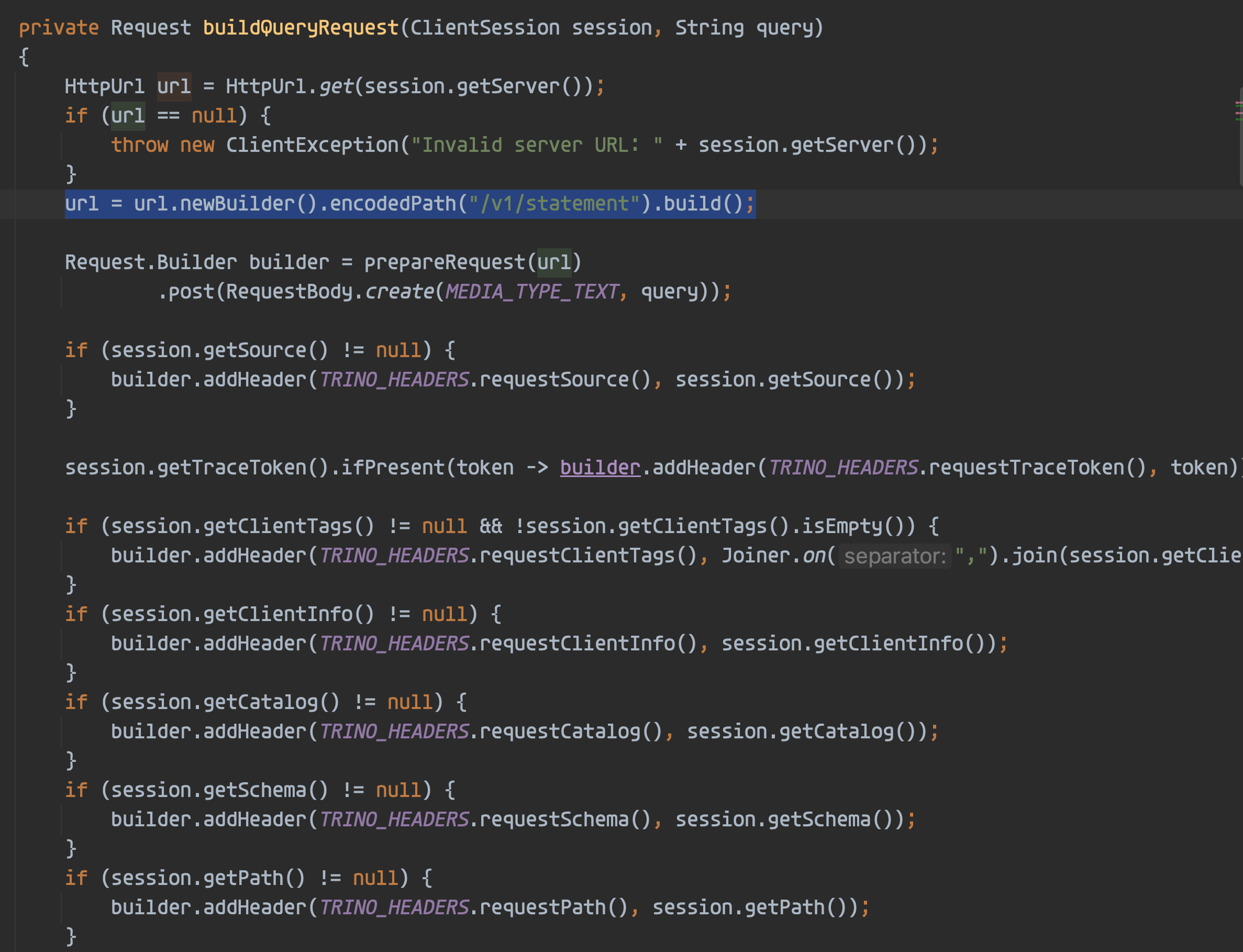Image resolution: width=1243 pixels, height=952 pixels.
Task: Click the buildQueryRequest method name
Action: pyautogui.click(x=300, y=28)
